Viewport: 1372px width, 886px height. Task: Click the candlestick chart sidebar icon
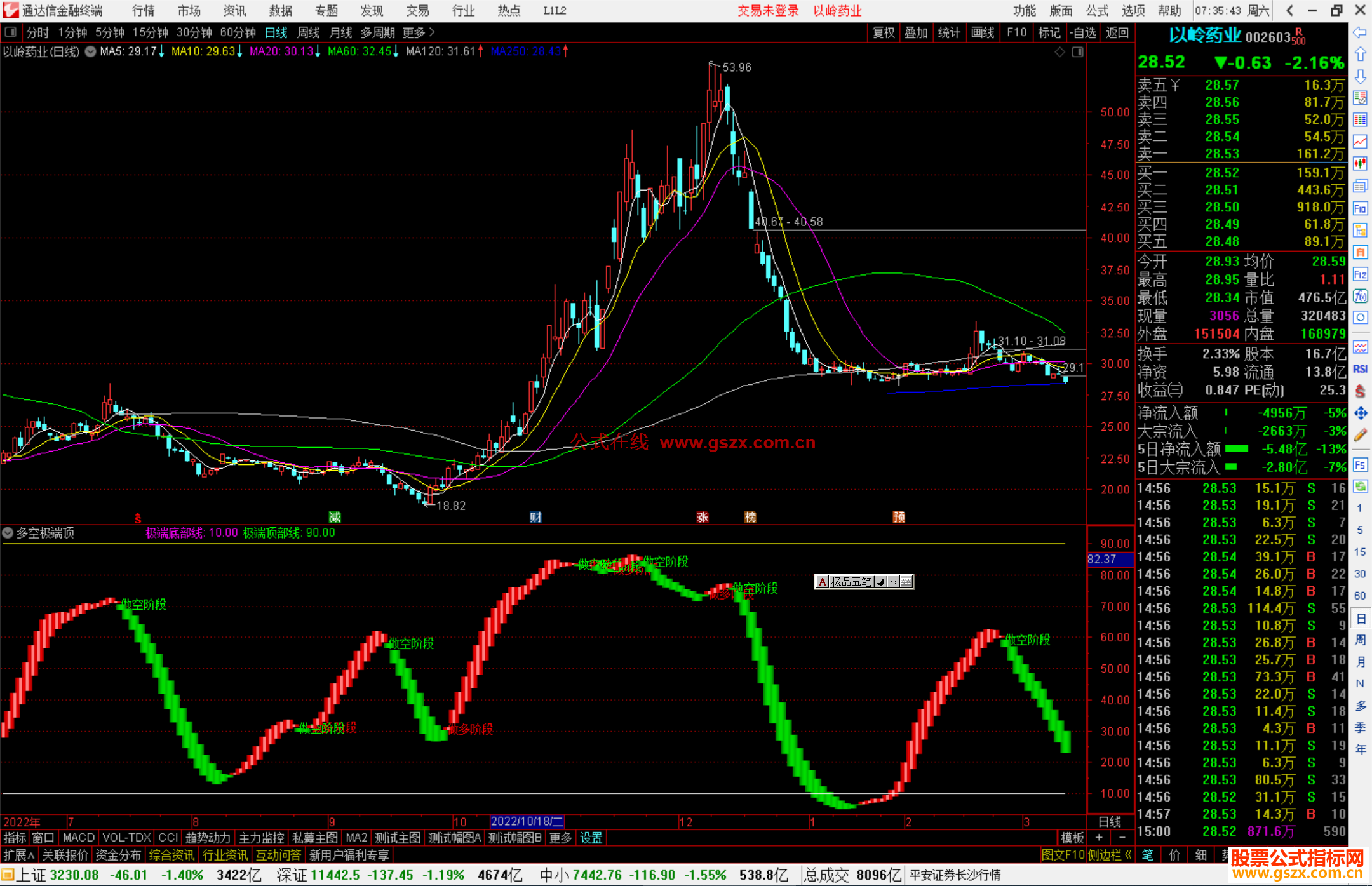click(1360, 163)
